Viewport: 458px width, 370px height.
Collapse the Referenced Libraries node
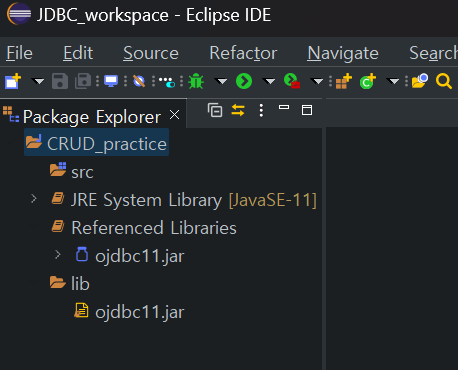(34, 226)
